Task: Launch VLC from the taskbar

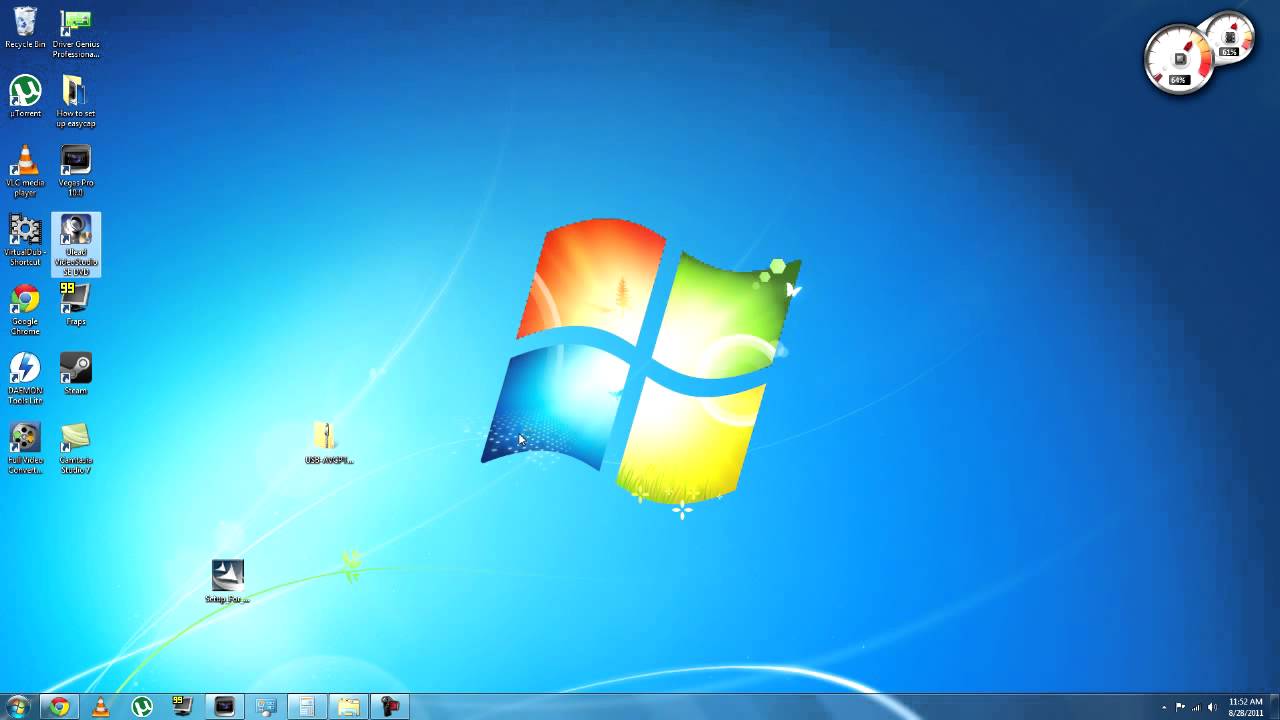Action: (x=101, y=707)
